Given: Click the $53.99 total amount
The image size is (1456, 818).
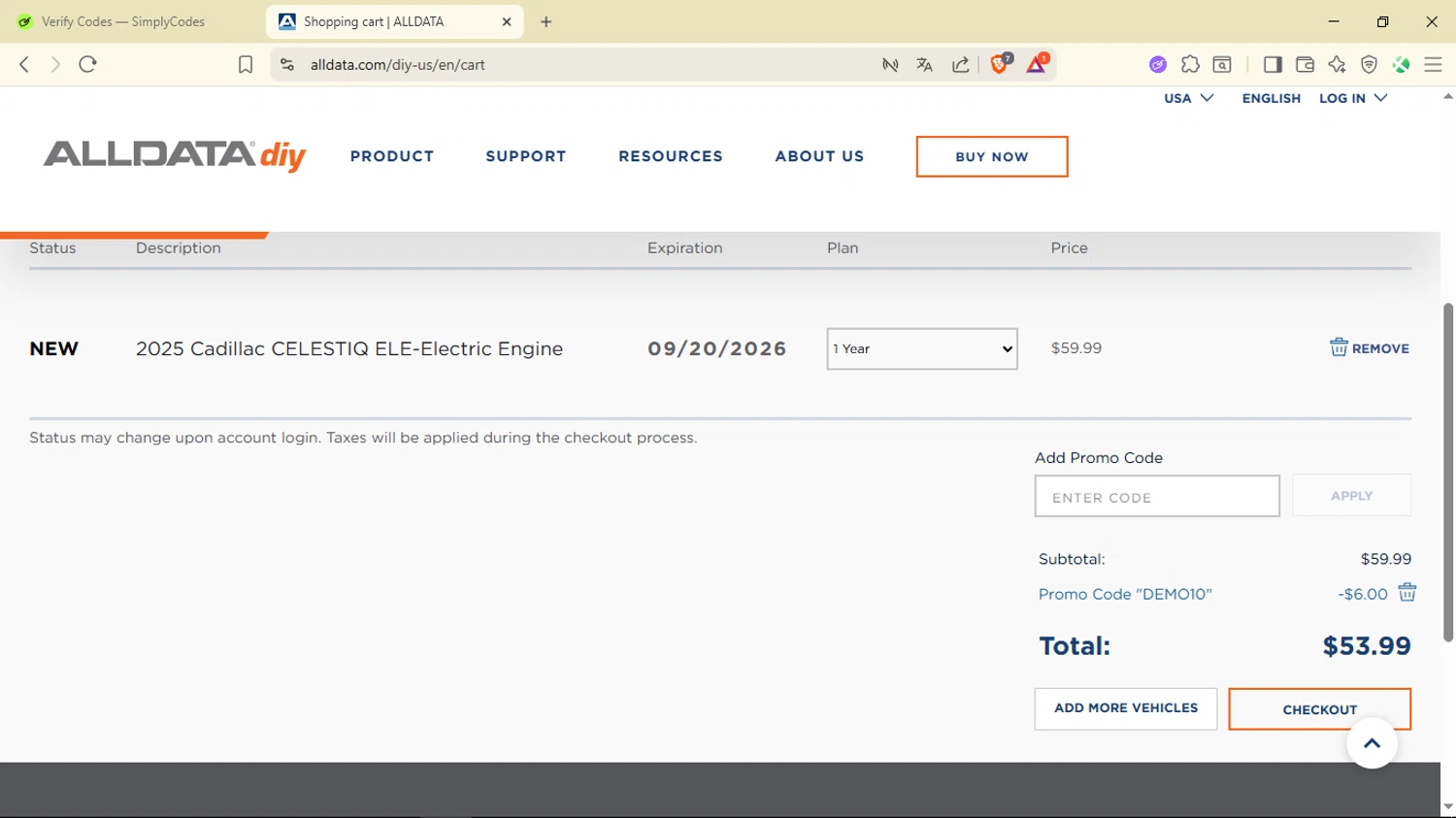Looking at the screenshot, I should point(1367,646).
